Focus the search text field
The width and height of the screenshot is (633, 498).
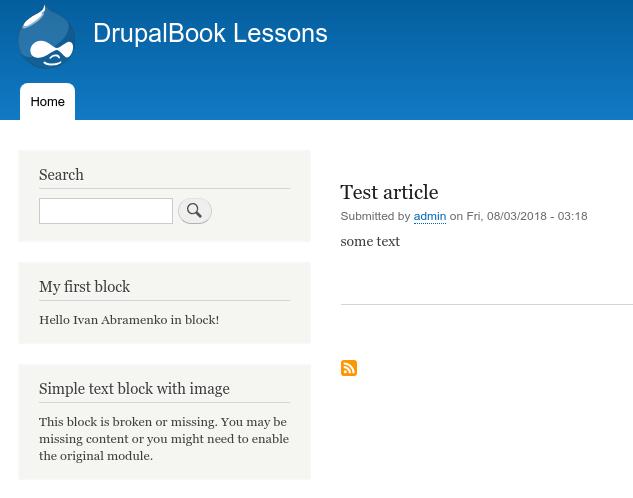[106, 211]
